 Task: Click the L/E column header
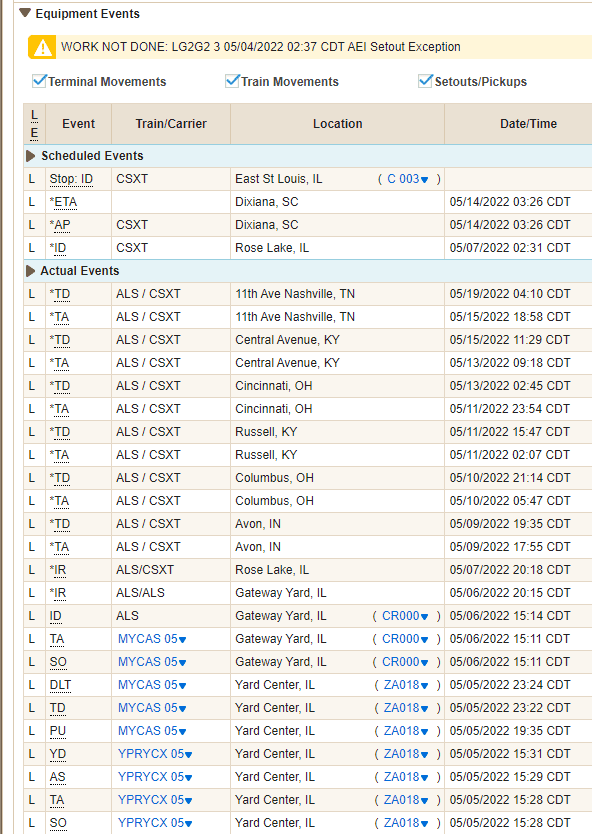pos(35,124)
